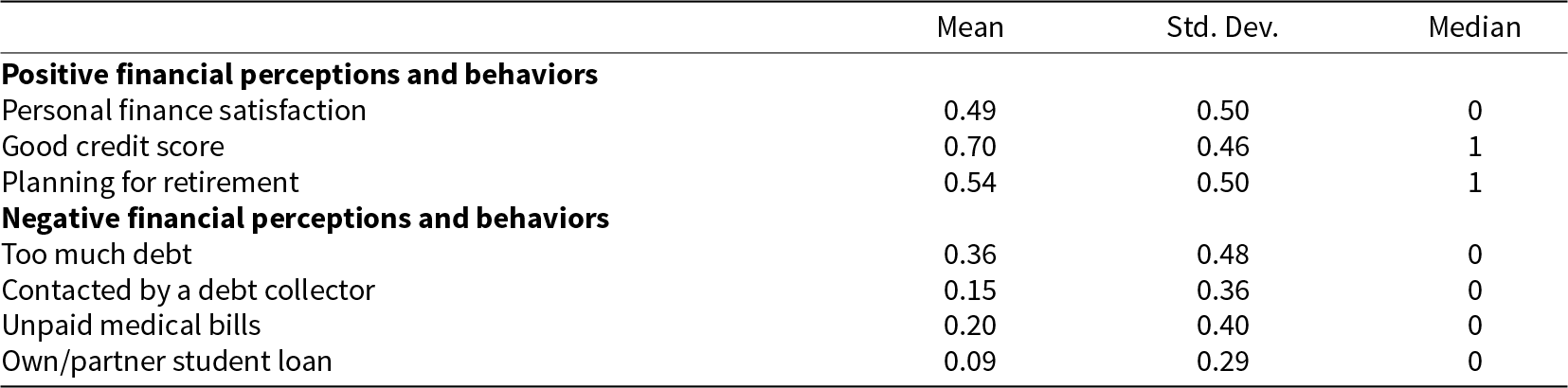1568x388 pixels.
Task: Select the Too much debt row label
Action: click(97, 255)
